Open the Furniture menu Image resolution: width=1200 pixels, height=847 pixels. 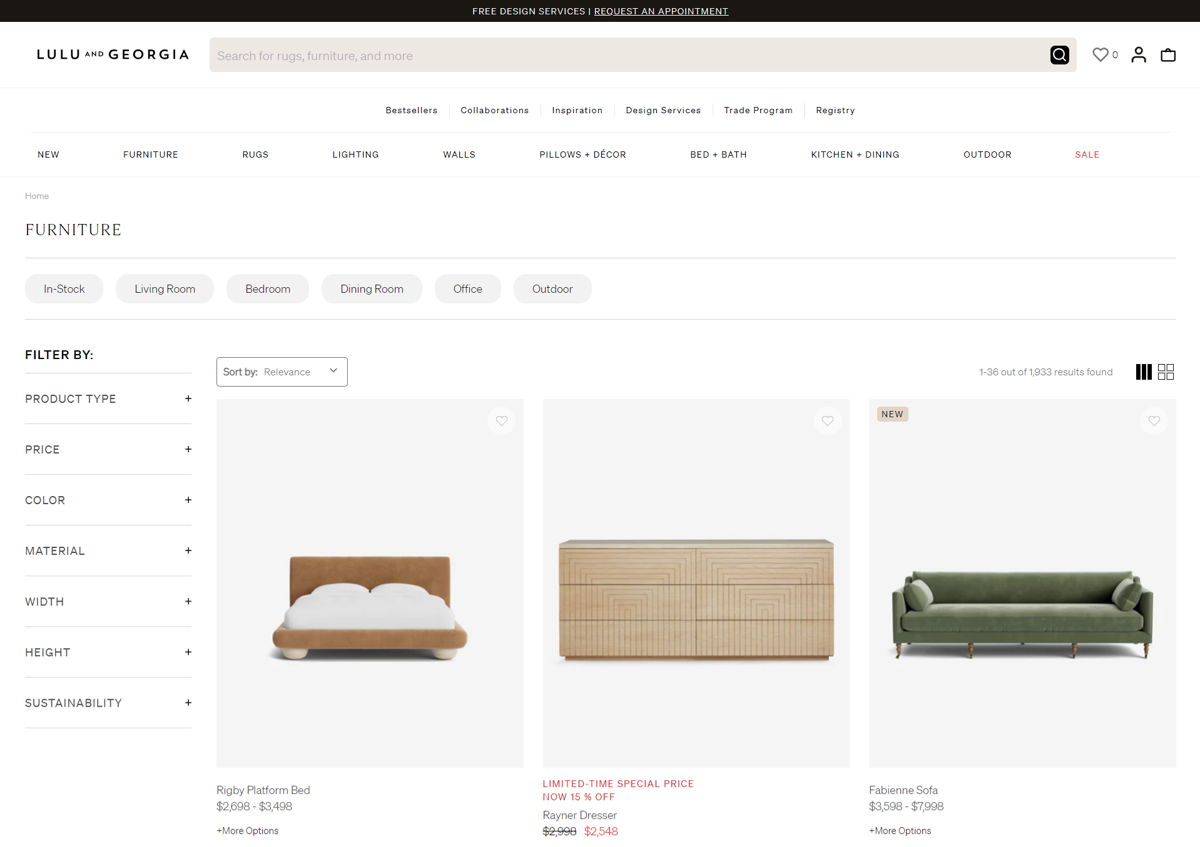tap(151, 155)
